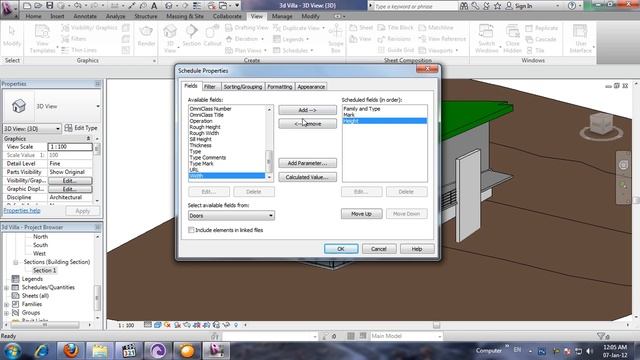Click the View Scale 1:100 field

(70, 147)
